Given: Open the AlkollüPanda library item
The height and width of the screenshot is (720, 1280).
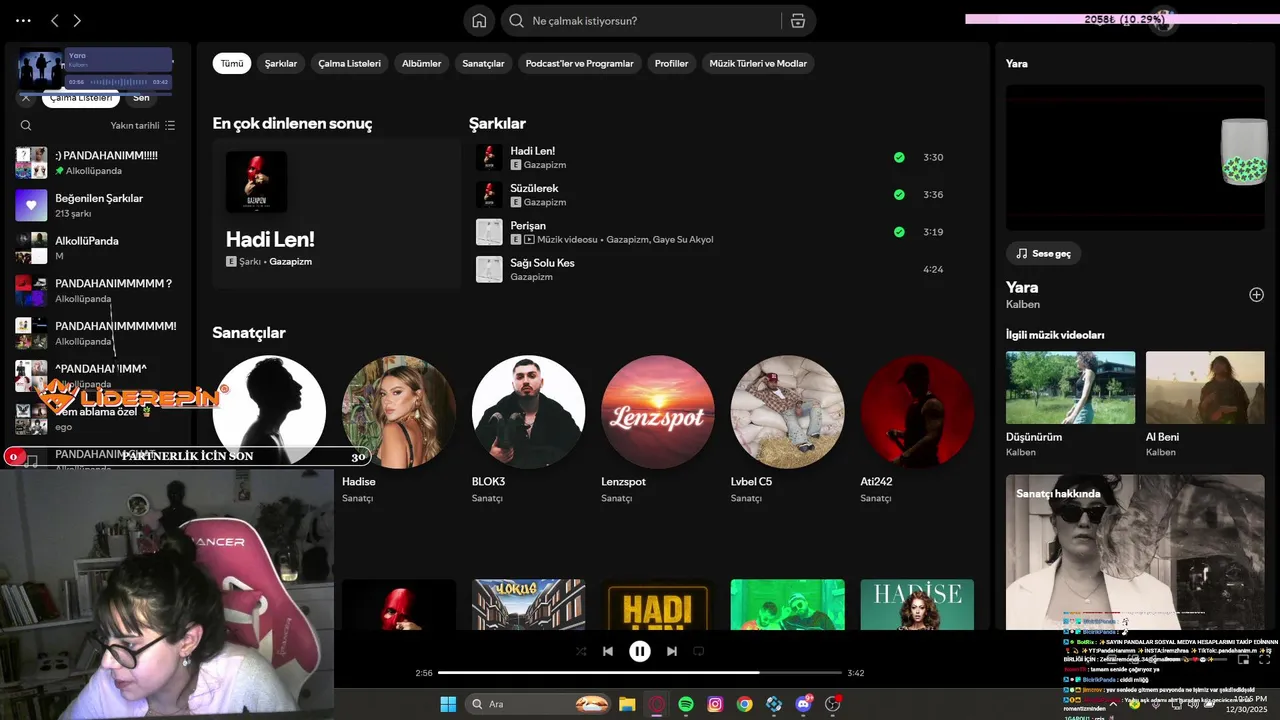Looking at the screenshot, I should pos(98,247).
